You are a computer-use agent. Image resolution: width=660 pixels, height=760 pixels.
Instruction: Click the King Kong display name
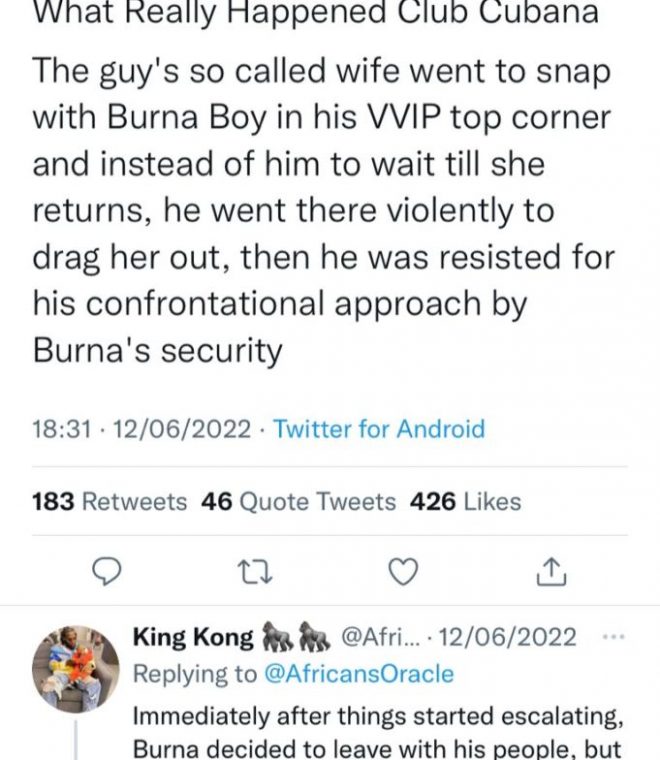pos(193,637)
